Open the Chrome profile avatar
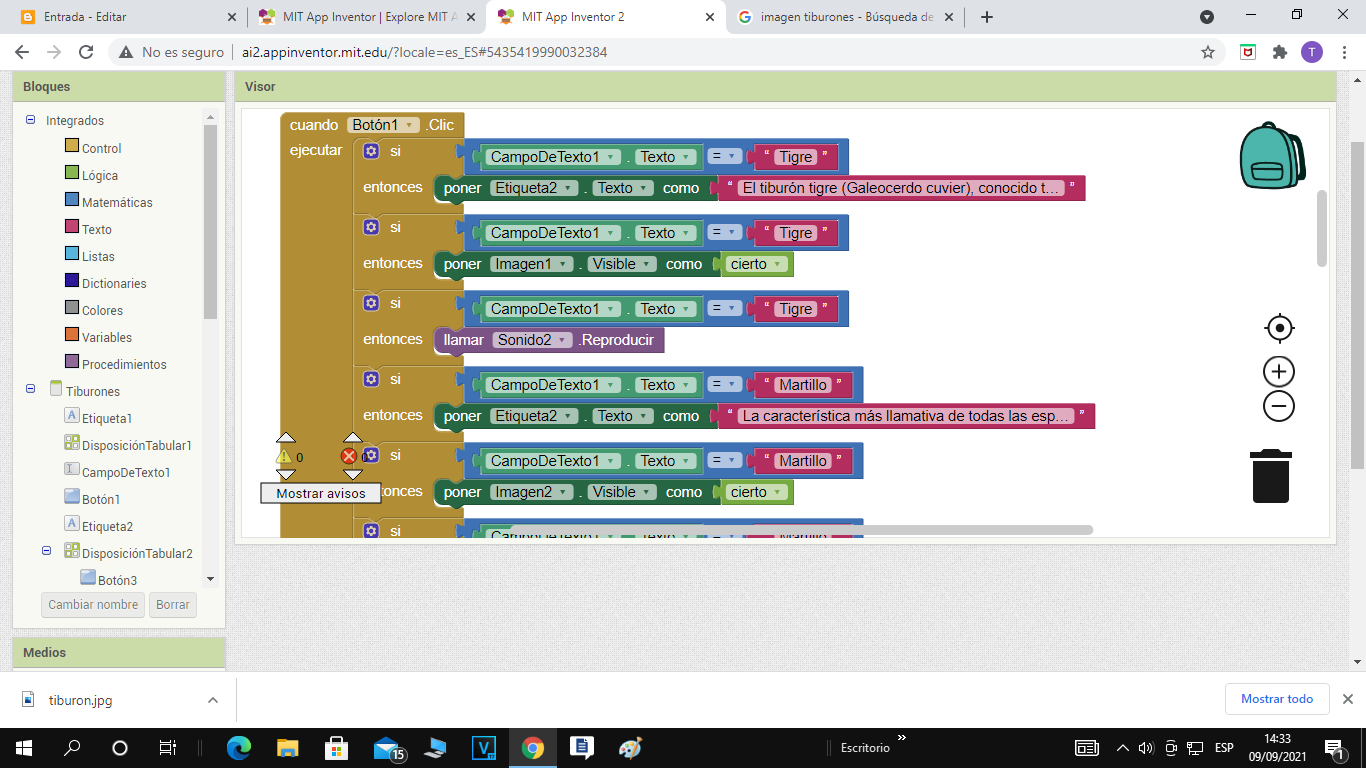 pyautogui.click(x=1311, y=52)
